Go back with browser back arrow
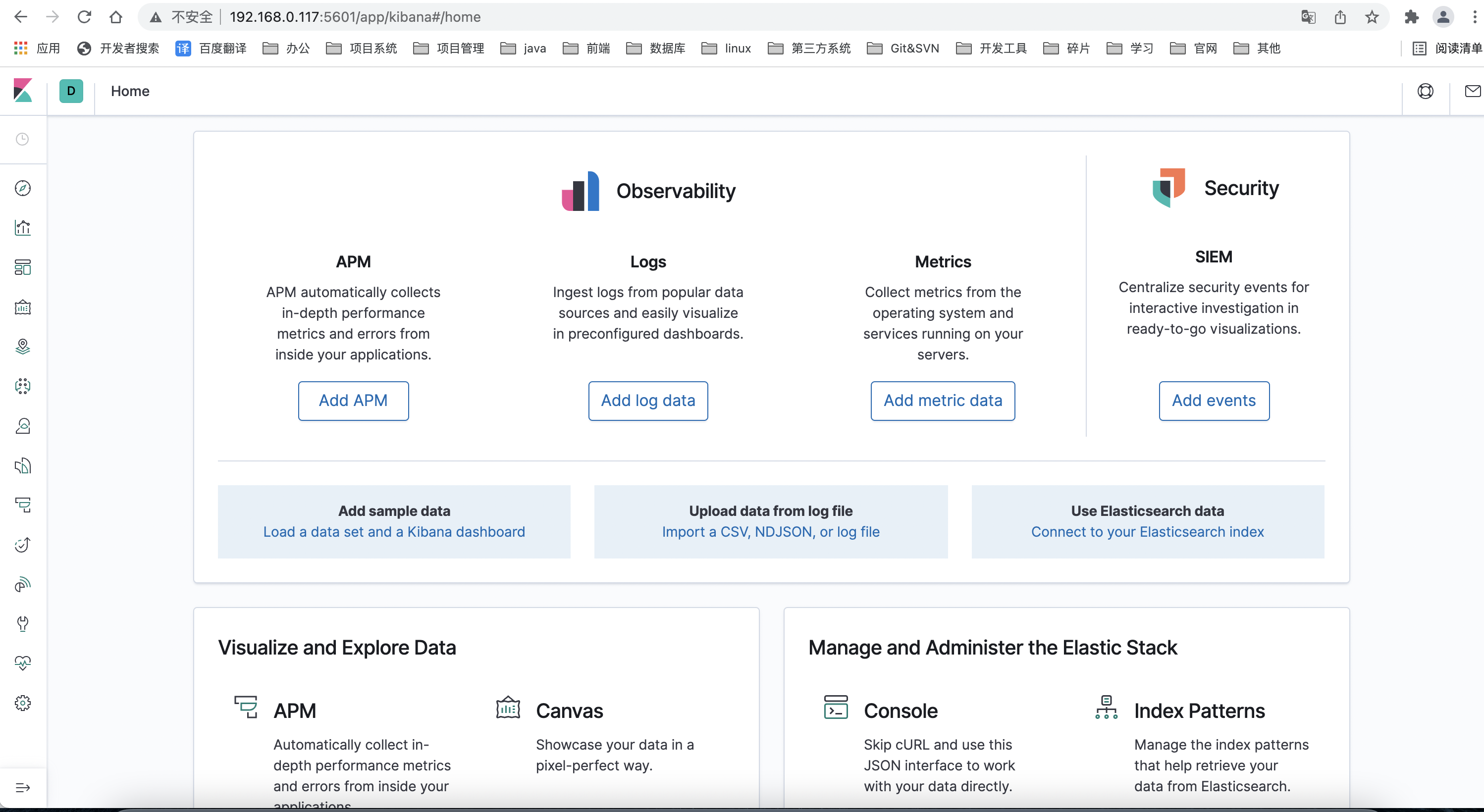Screen dimensions: 1484x812 [x=21, y=17]
